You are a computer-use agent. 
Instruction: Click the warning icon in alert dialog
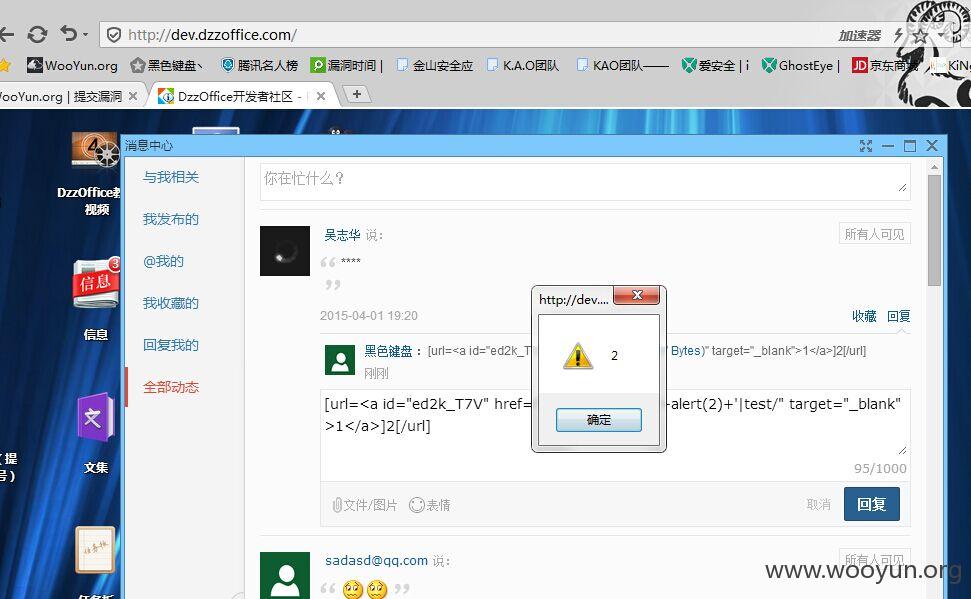click(x=578, y=356)
